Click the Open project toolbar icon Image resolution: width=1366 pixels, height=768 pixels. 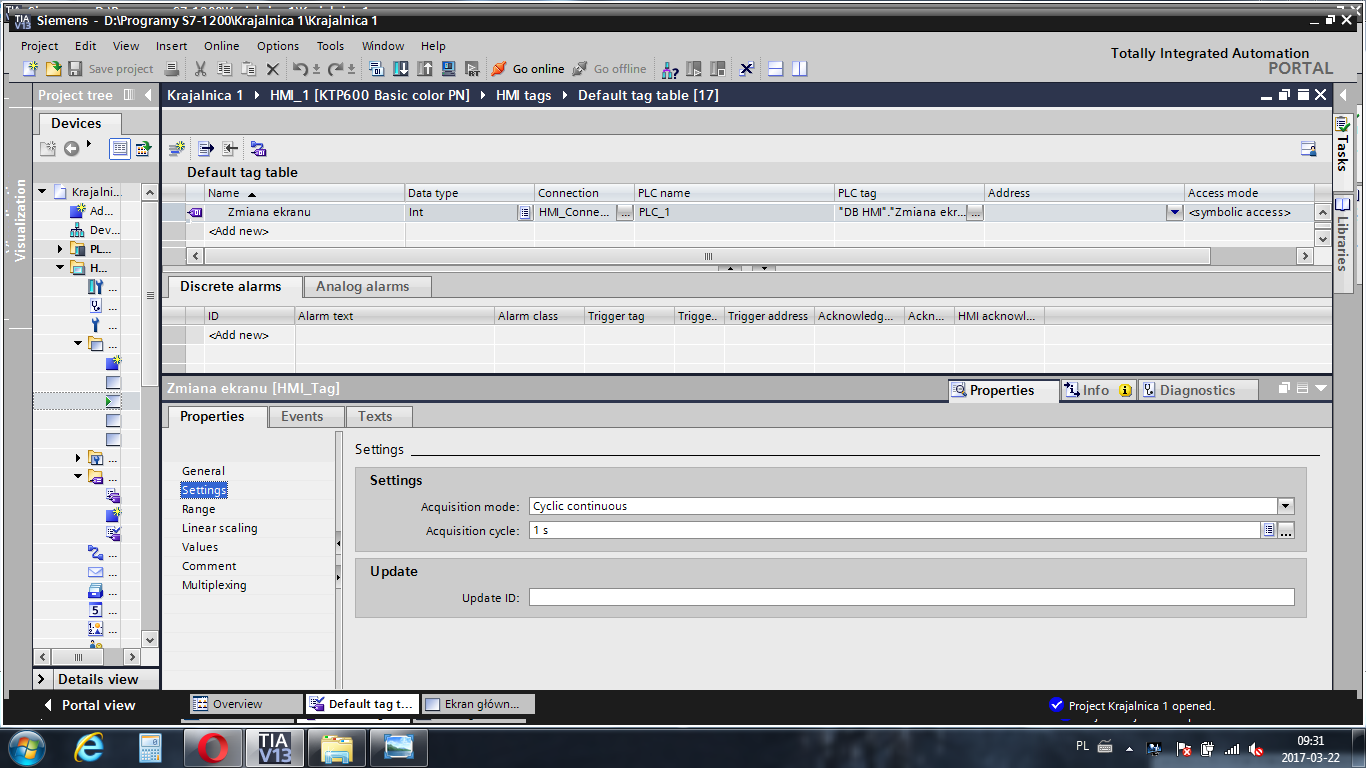pyautogui.click(x=53, y=69)
